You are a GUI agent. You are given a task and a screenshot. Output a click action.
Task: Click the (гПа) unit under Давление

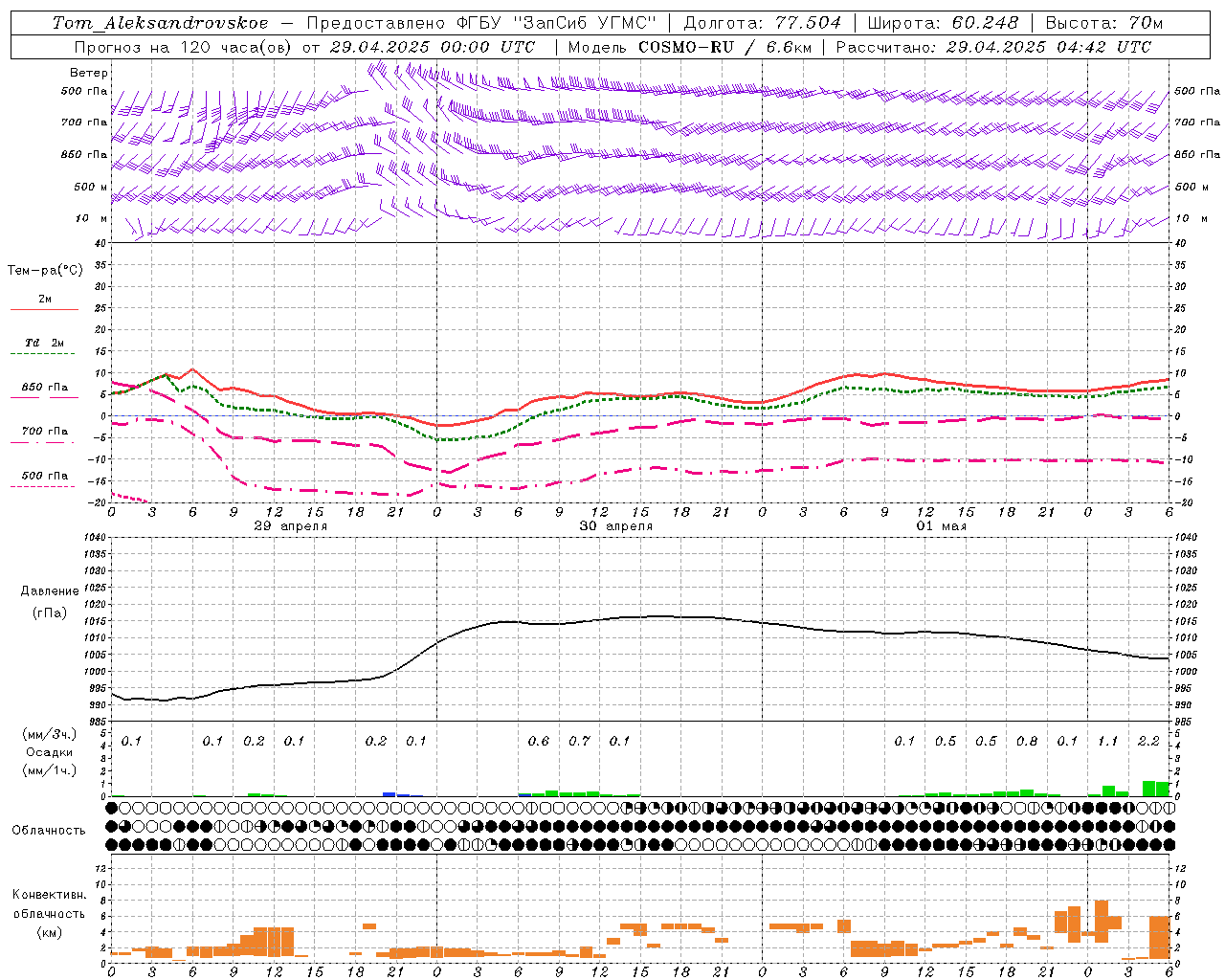[x=50, y=612]
